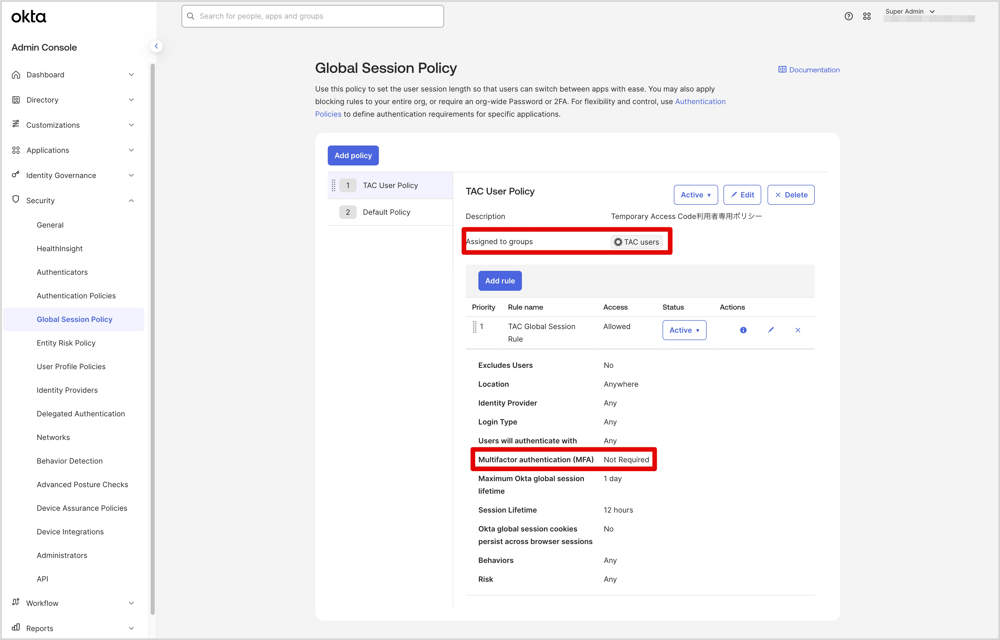This screenshot has width=1000, height=640.
Task: Click the Dashboard home icon
Action: (16, 75)
